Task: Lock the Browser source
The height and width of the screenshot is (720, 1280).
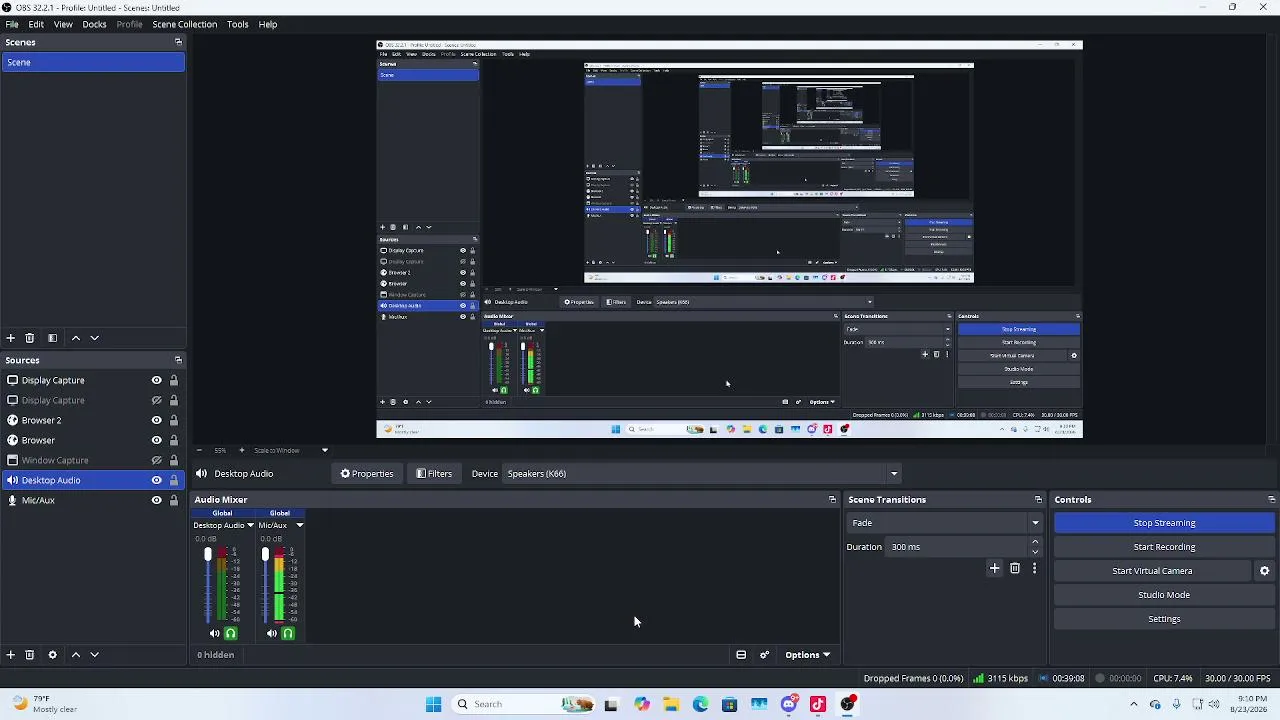Action: click(174, 440)
